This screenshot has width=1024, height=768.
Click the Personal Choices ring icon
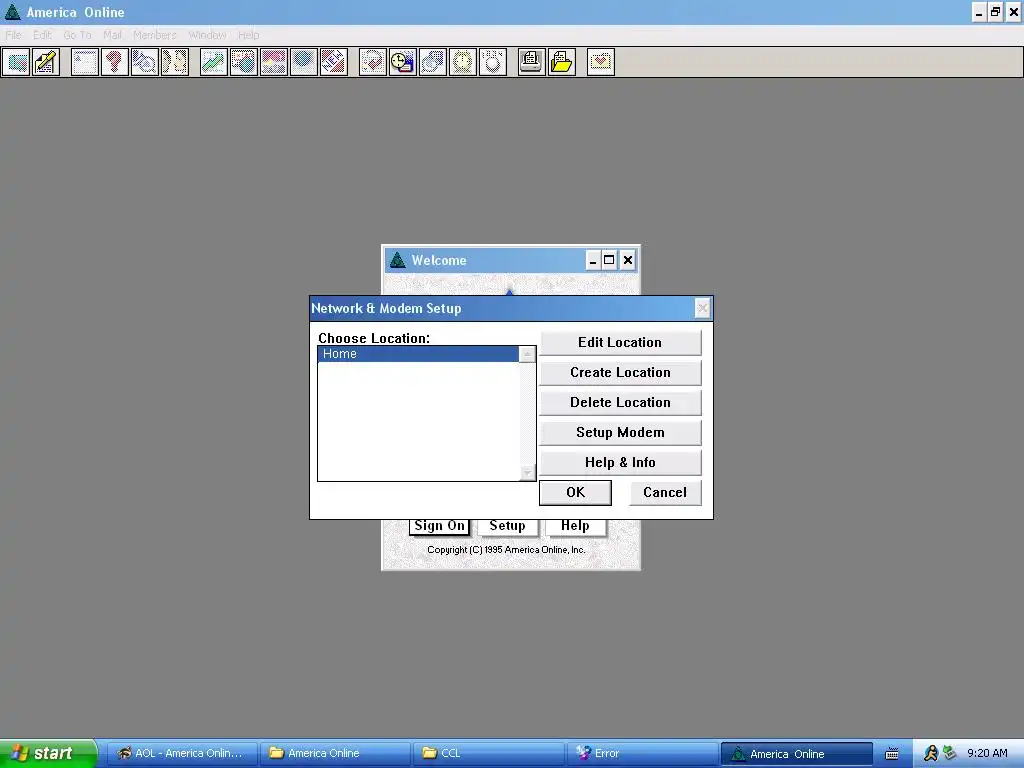(x=493, y=62)
